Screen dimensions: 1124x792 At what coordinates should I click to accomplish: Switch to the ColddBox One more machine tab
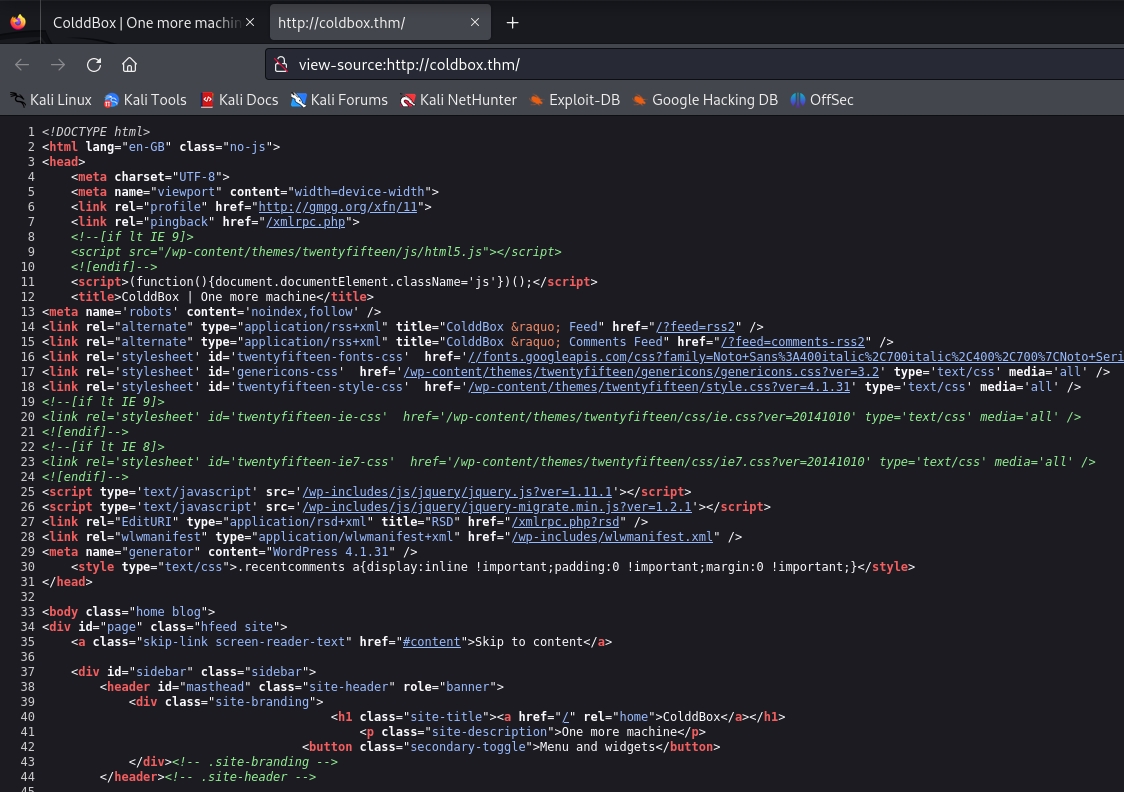[x=145, y=22]
